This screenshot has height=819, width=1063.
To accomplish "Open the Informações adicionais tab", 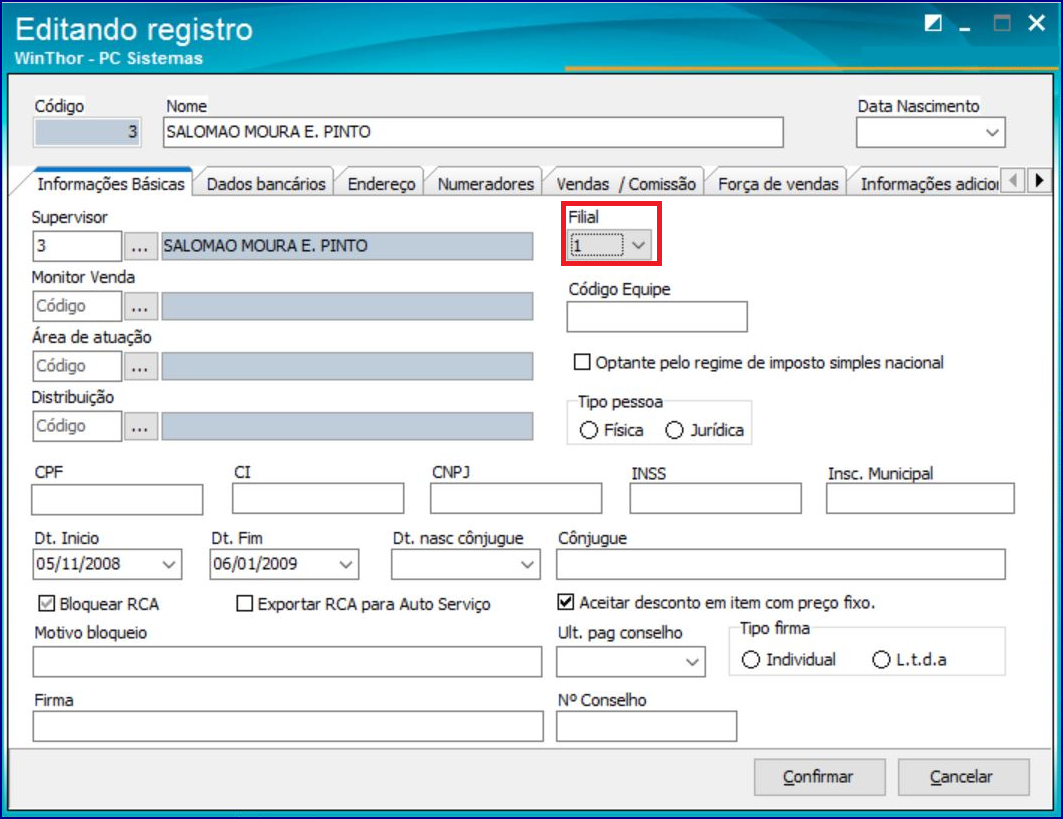I will (929, 184).
